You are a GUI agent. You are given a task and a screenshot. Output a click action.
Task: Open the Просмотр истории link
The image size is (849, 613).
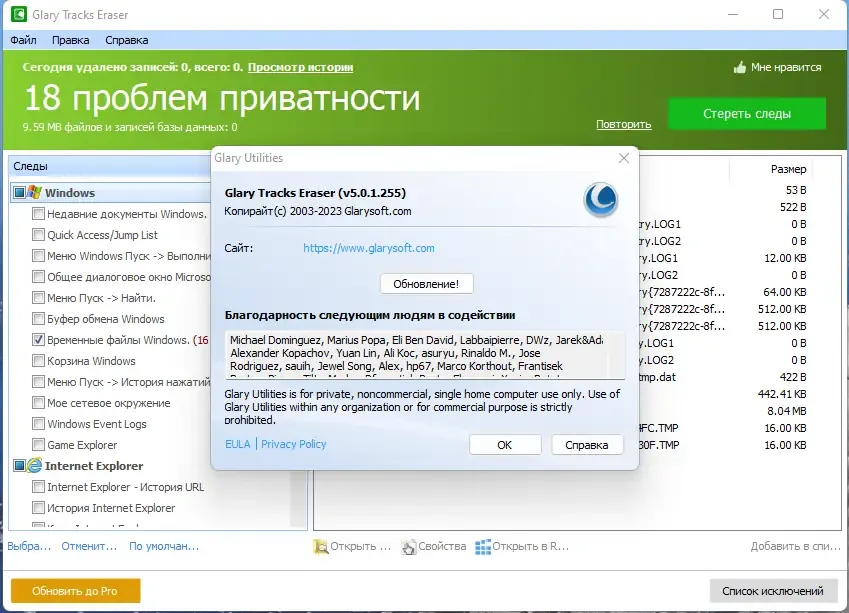pos(301,67)
